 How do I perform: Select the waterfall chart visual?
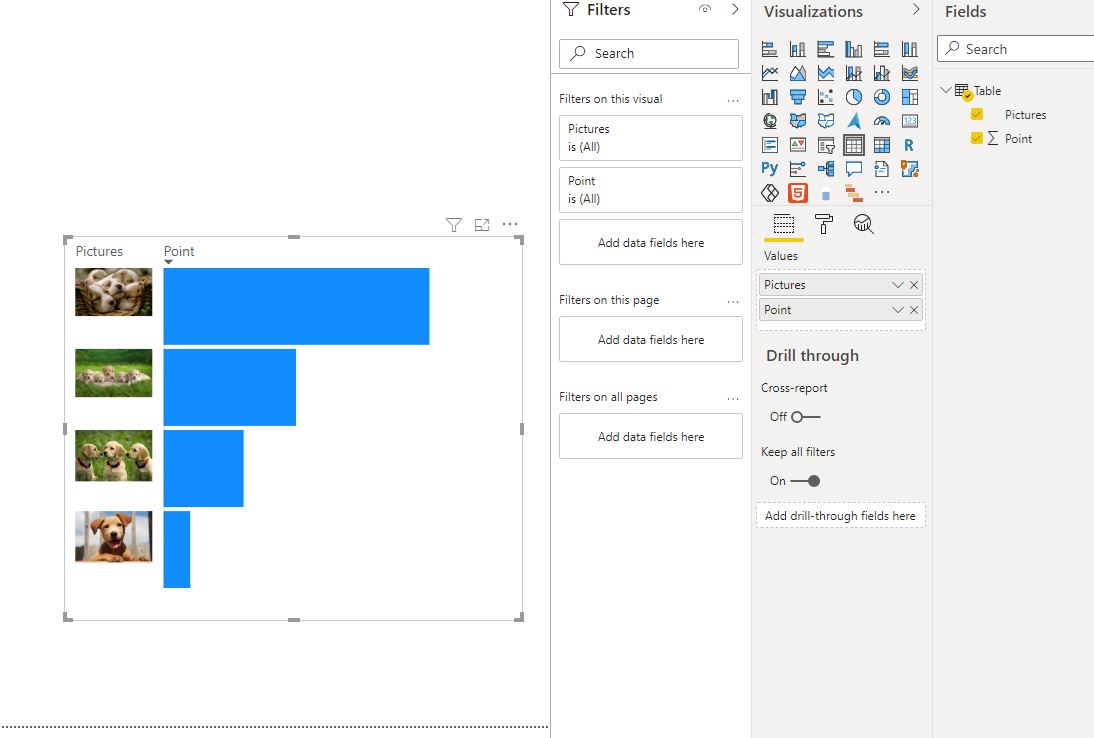coord(770,97)
